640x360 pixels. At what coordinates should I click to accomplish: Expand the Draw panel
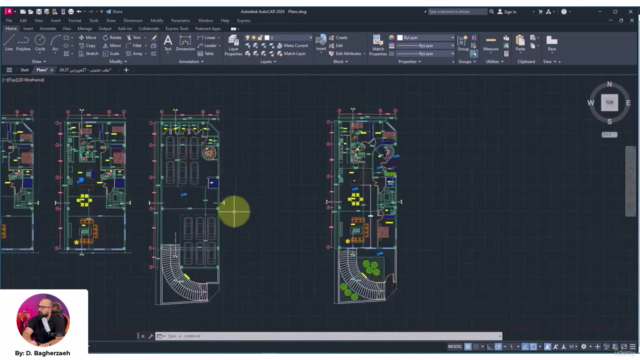click(39, 62)
